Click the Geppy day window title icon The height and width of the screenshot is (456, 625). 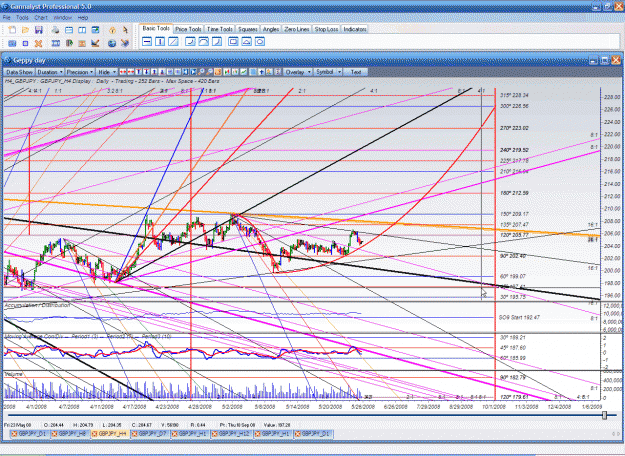(8, 61)
